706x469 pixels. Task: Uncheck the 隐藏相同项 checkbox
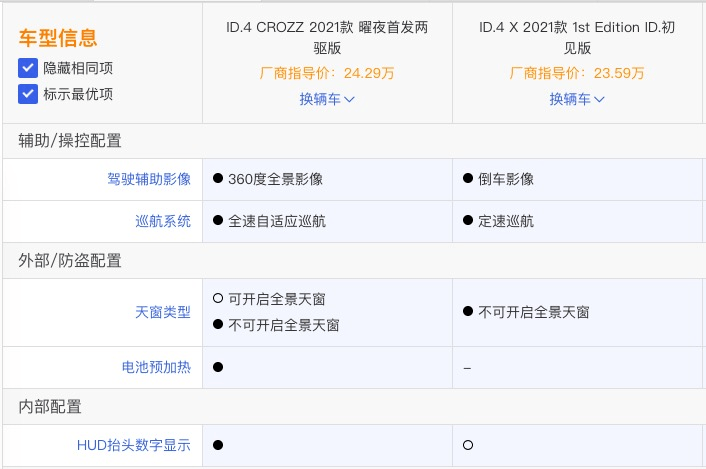pyautogui.click(x=28, y=68)
